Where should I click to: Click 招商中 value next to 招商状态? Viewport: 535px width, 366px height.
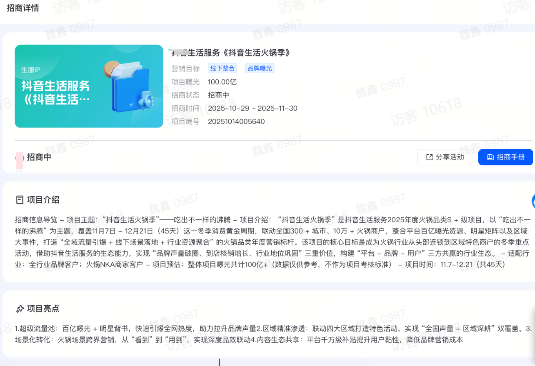click(218, 95)
